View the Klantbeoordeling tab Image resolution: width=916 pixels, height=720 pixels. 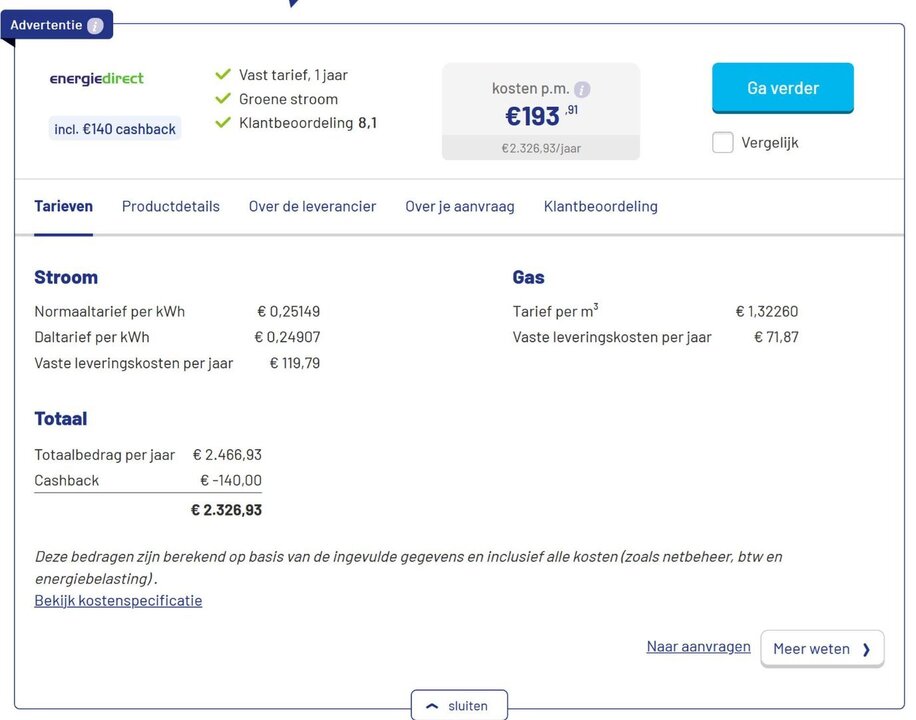tap(600, 206)
